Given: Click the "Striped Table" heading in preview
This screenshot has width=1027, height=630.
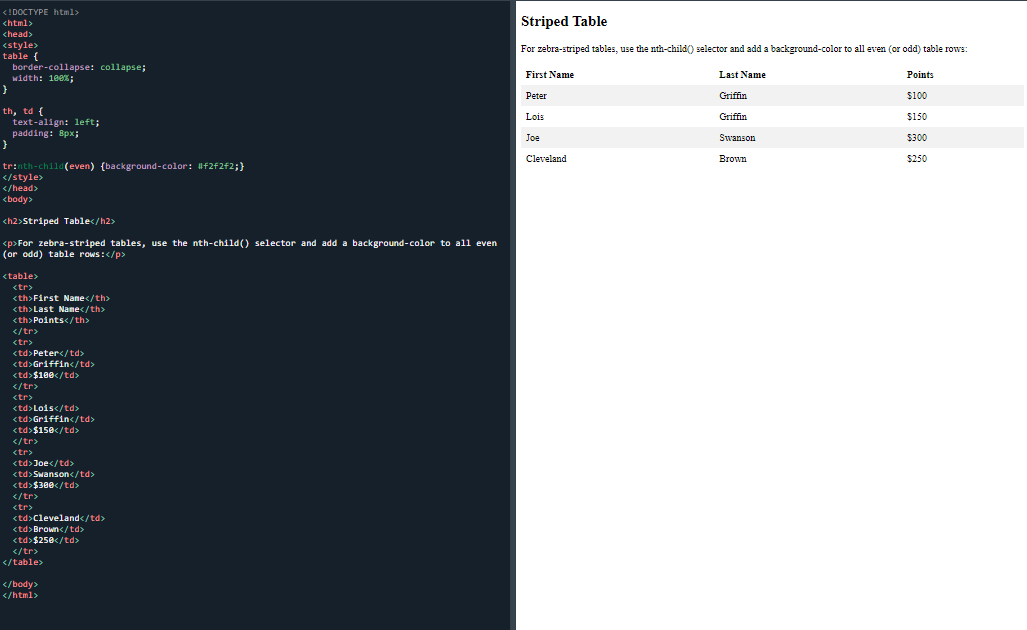Looking at the screenshot, I should pyautogui.click(x=564, y=22).
